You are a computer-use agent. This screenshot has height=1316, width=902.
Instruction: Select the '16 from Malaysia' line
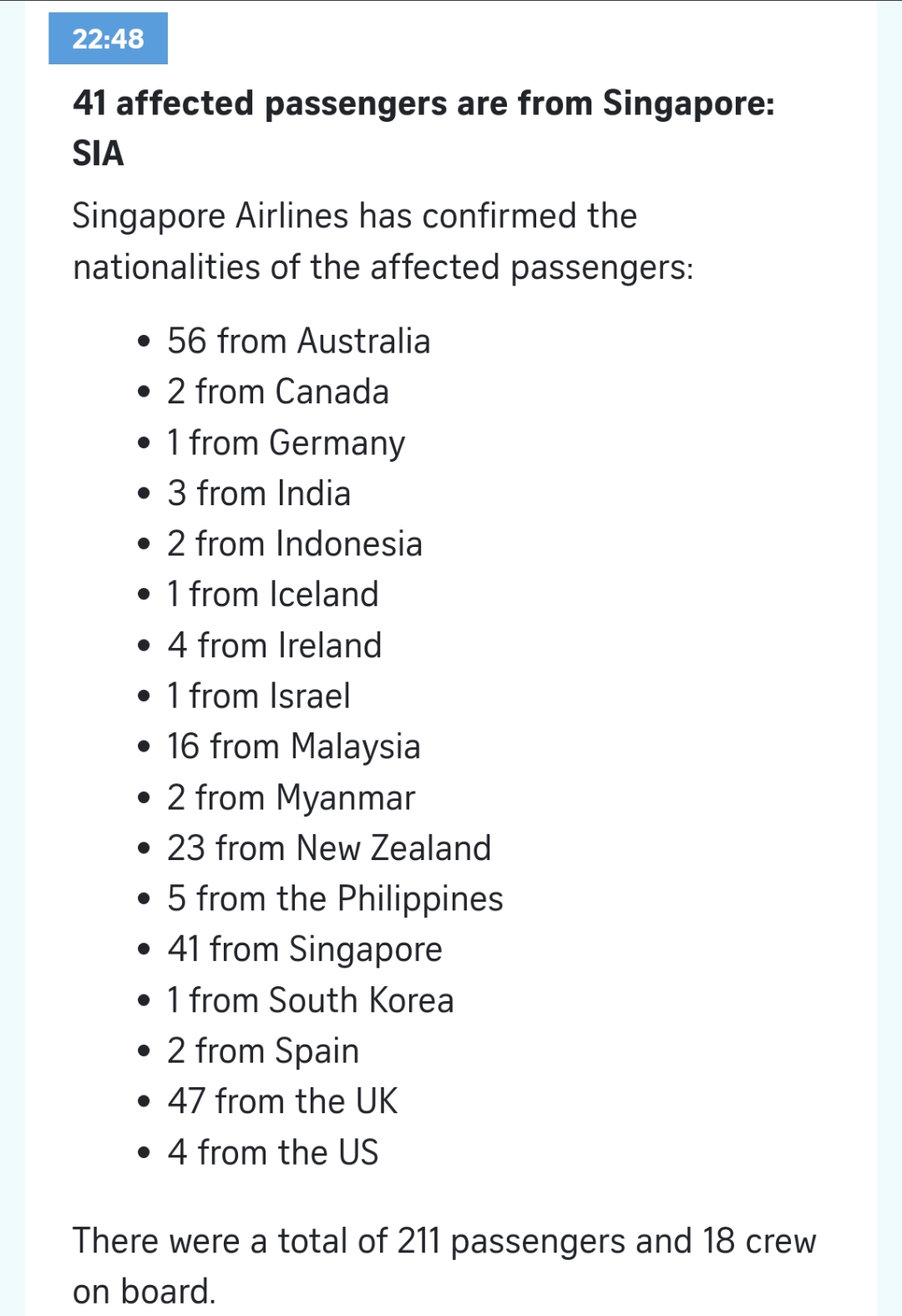pyautogui.click(x=293, y=747)
